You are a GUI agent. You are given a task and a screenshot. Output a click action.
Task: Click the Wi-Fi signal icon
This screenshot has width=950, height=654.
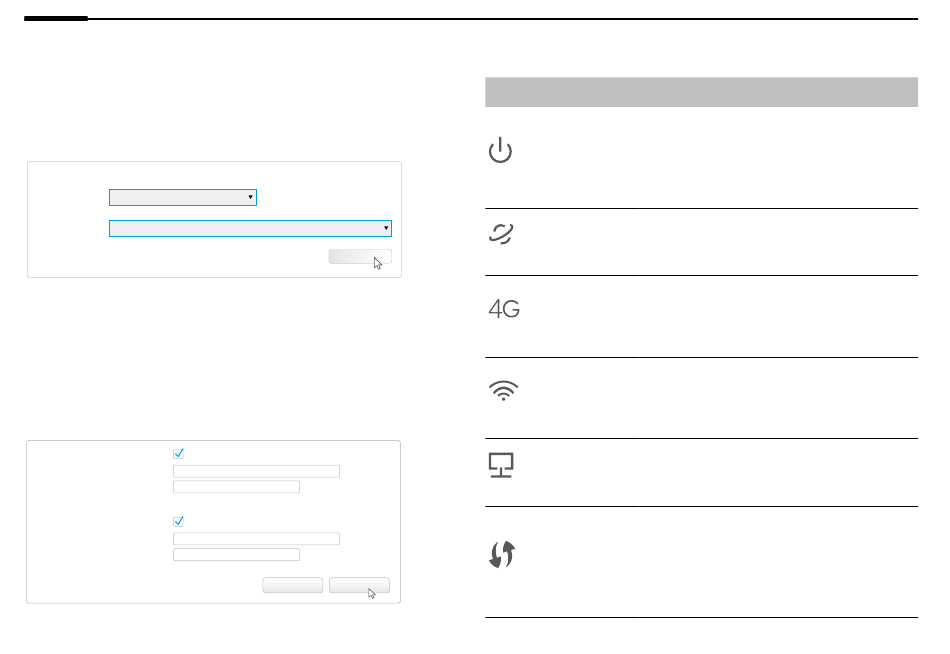[503, 390]
